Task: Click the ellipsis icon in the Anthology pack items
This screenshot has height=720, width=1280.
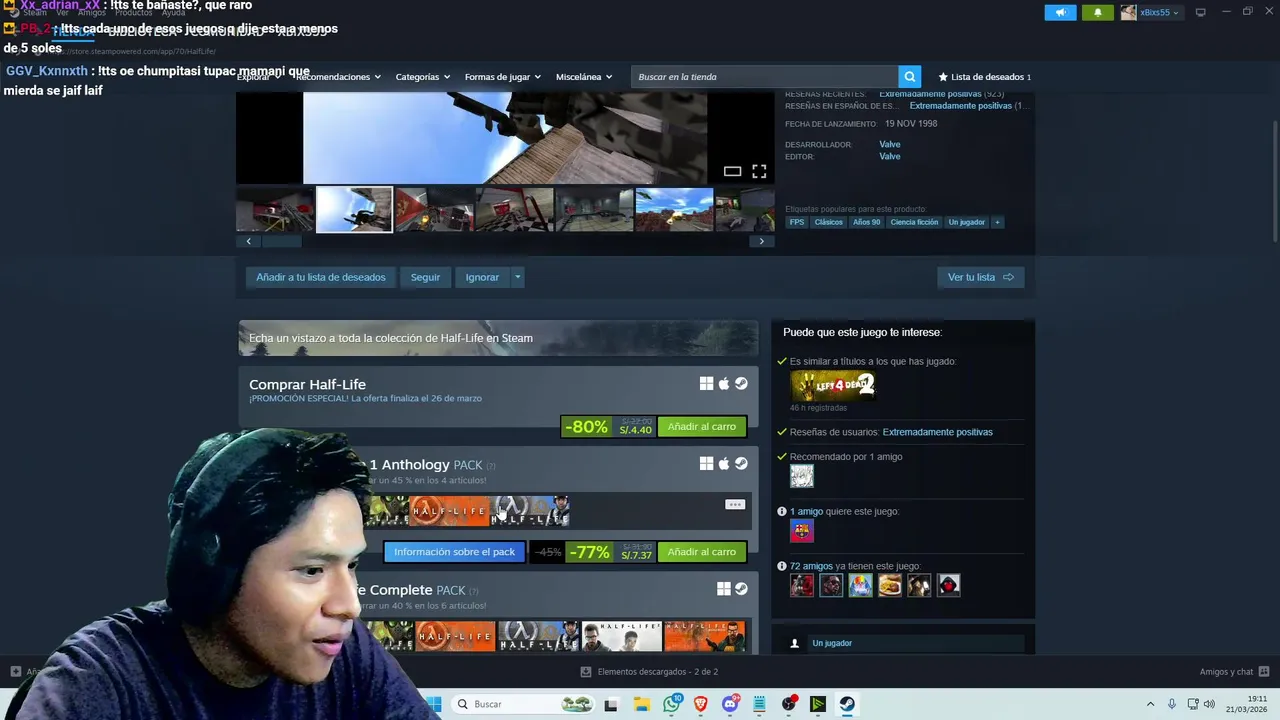Action: tap(735, 504)
